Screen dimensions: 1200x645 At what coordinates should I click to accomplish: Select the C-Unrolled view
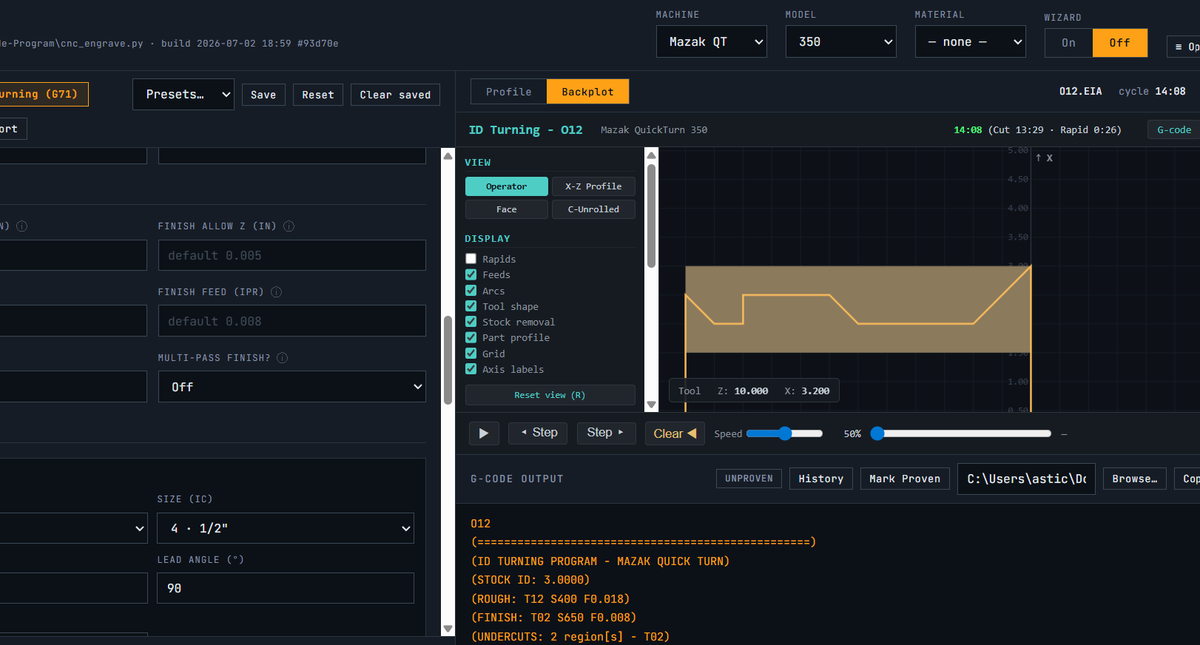tap(593, 209)
